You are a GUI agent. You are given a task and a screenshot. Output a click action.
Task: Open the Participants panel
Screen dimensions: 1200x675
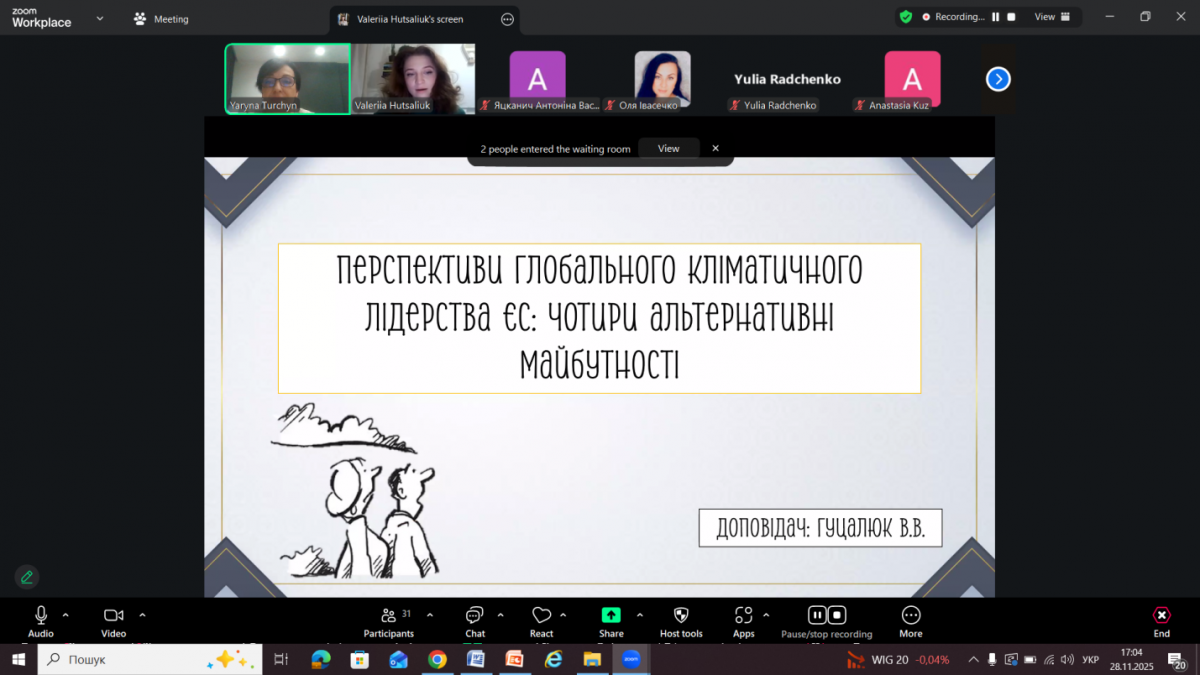(389, 617)
